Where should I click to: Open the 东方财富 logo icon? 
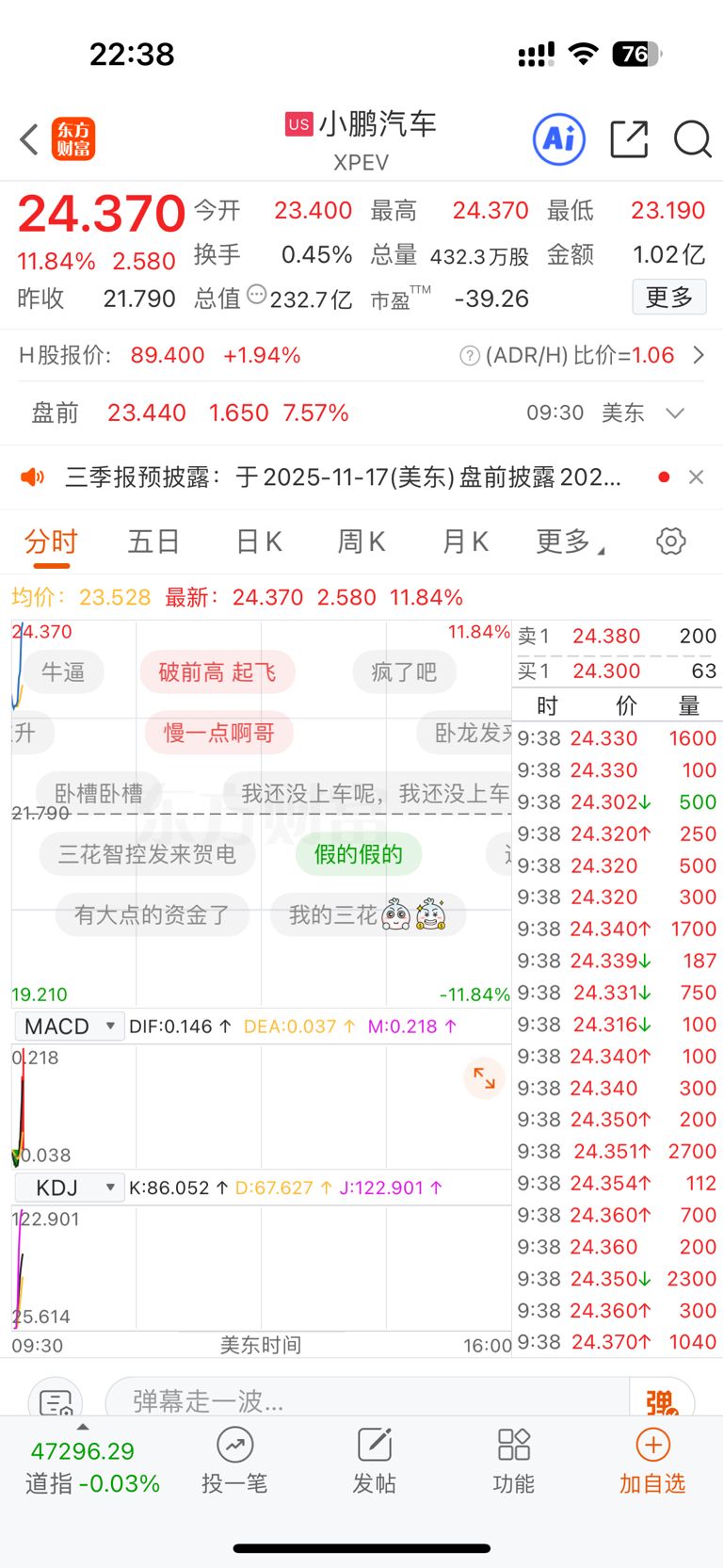click(x=73, y=139)
